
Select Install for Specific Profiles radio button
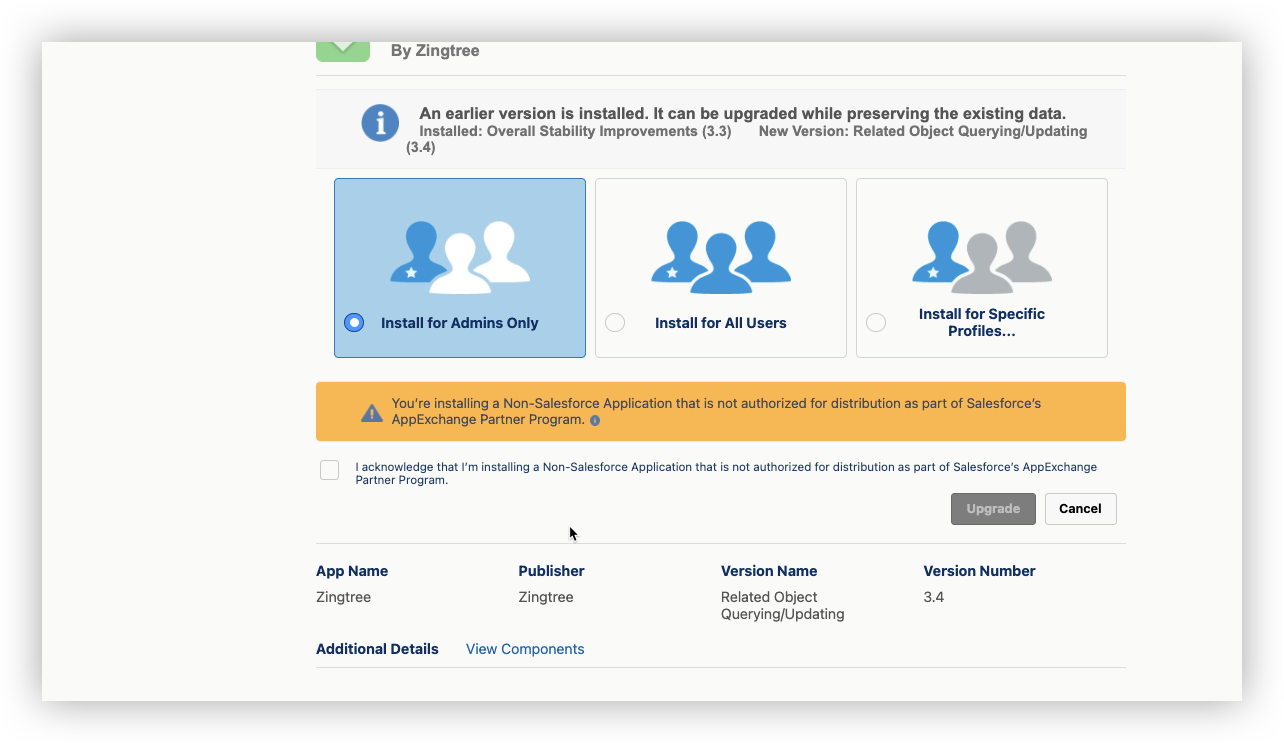point(876,323)
